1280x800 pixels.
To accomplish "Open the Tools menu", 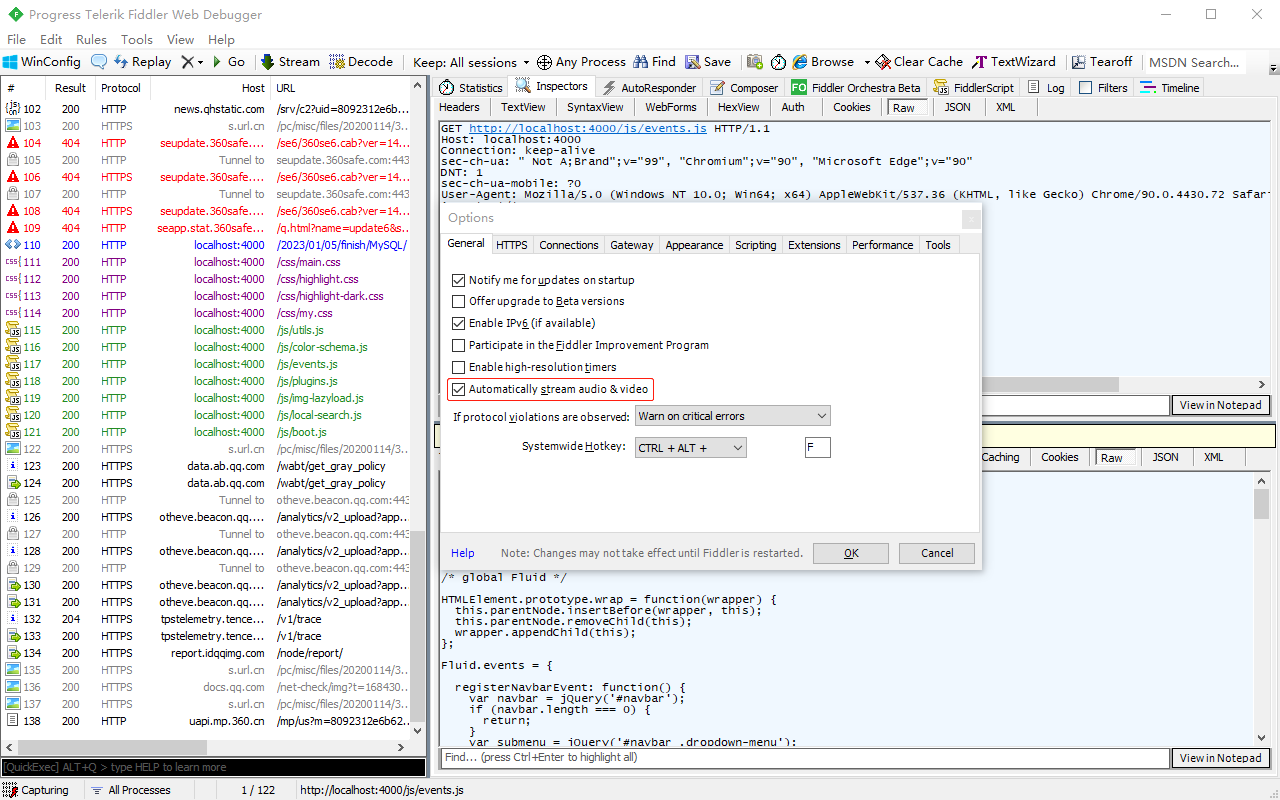I will (137, 40).
